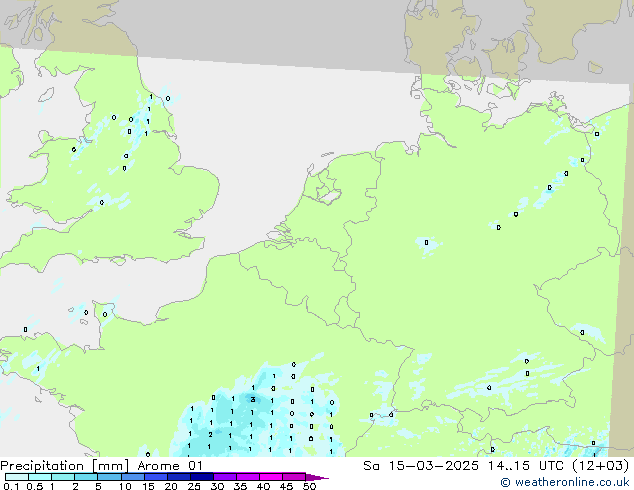The height and width of the screenshot is (490, 634).
Task: Pick the 15–20 mm legend color swatch
Action: click(156, 477)
